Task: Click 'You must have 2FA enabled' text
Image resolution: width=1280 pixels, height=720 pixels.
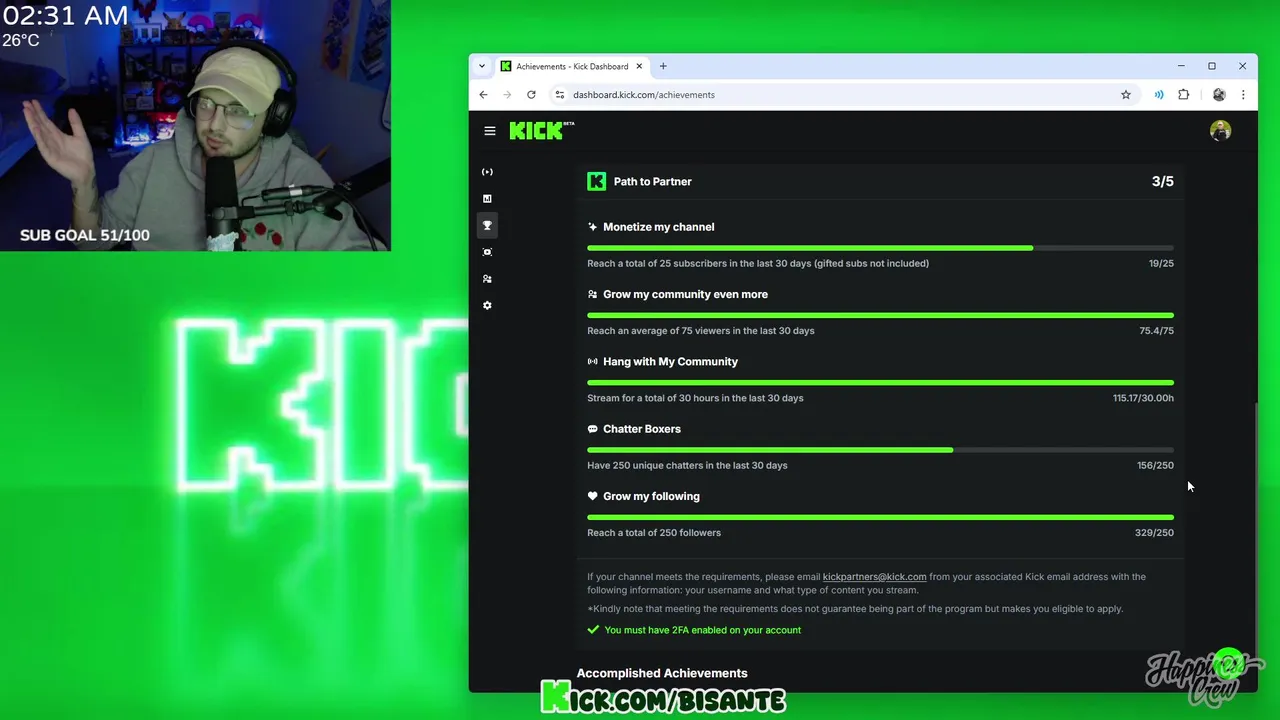Action: click(x=702, y=630)
